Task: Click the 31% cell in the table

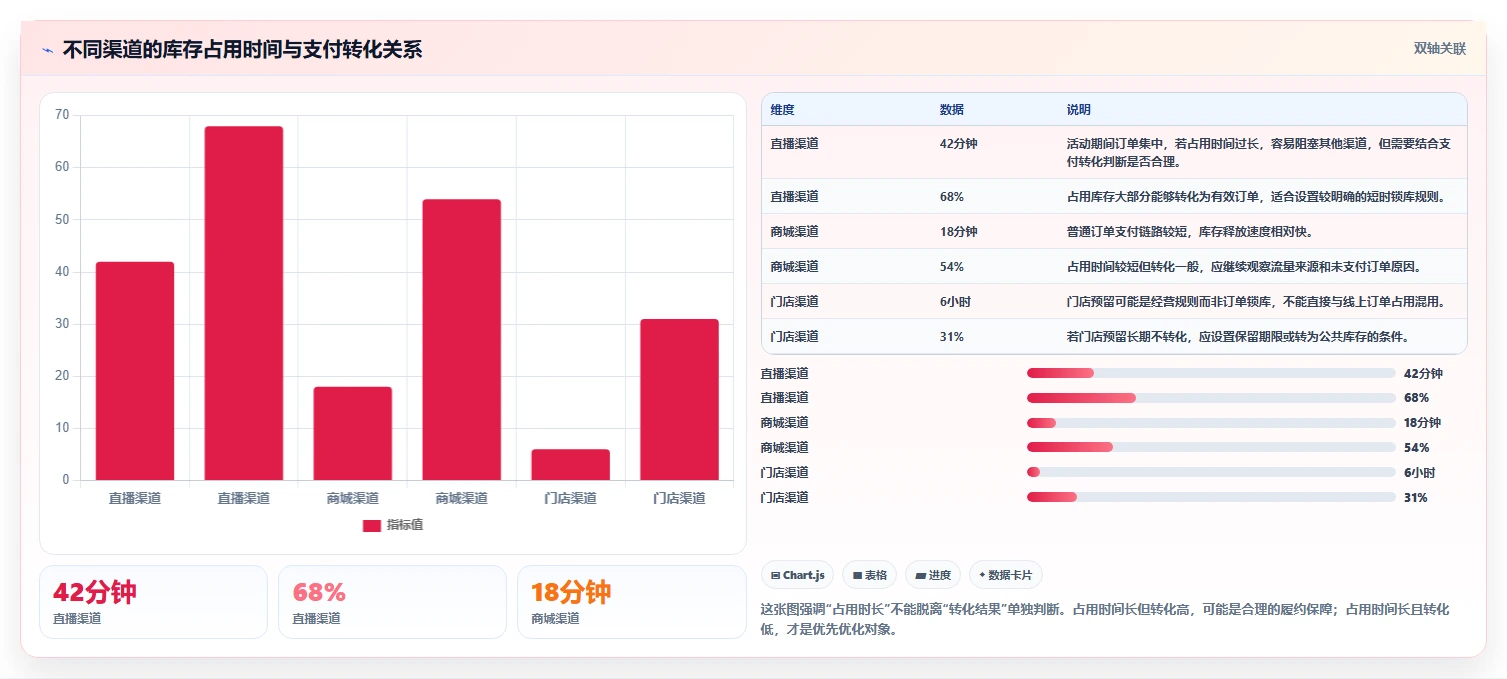Action: pos(952,336)
